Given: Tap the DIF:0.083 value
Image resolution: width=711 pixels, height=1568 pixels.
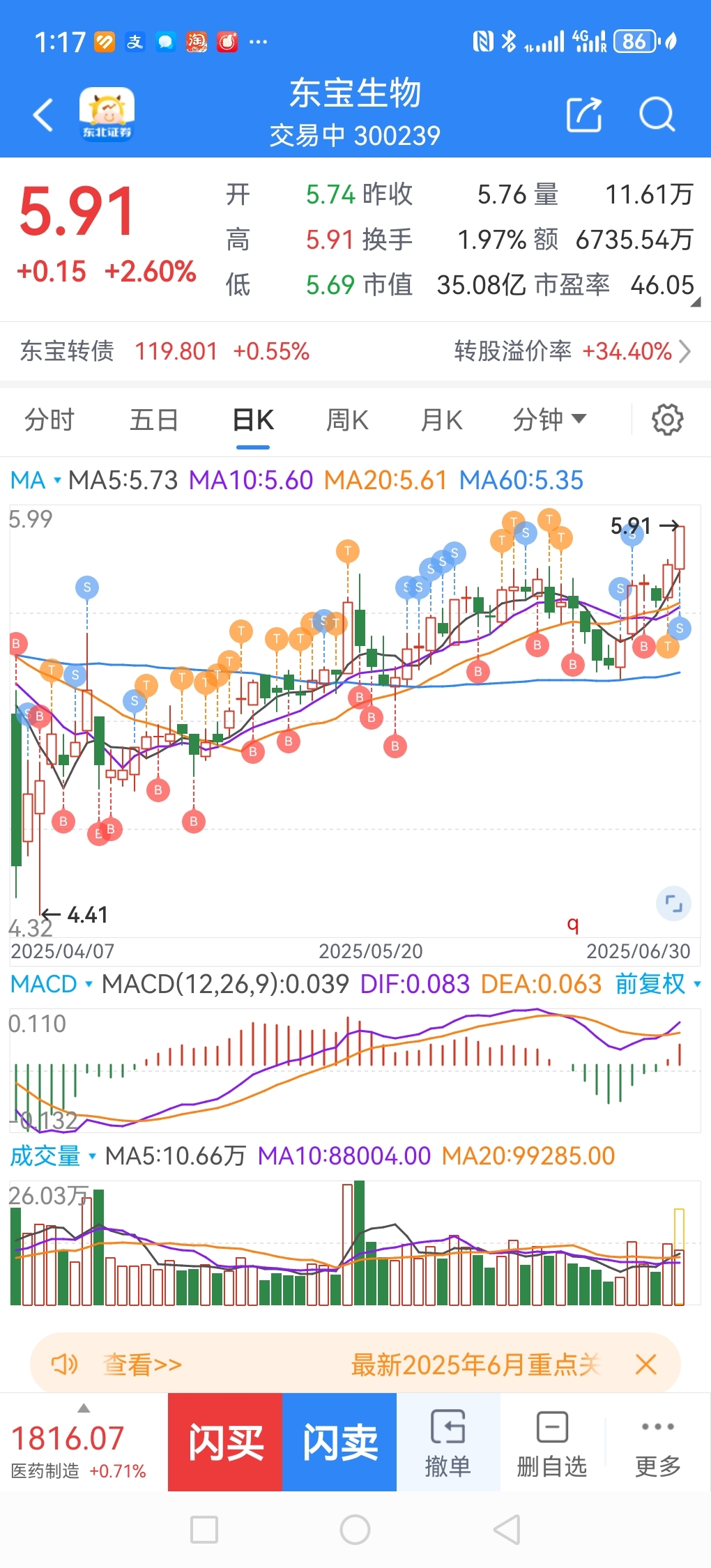Looking at the screenshot, I should [415, 984].
